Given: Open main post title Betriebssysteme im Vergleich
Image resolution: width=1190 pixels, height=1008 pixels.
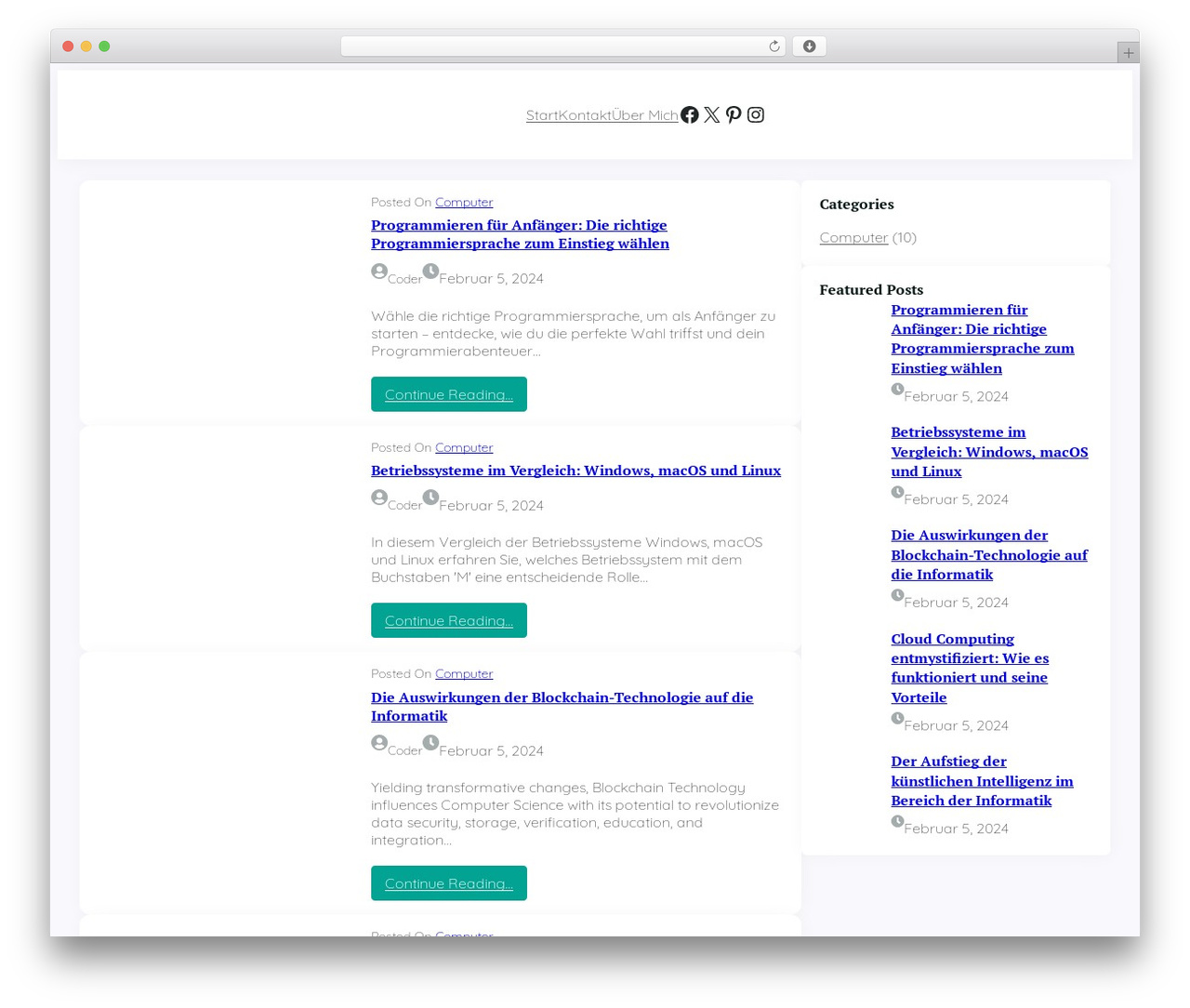Looking at the screenshot, I should 575,471.
